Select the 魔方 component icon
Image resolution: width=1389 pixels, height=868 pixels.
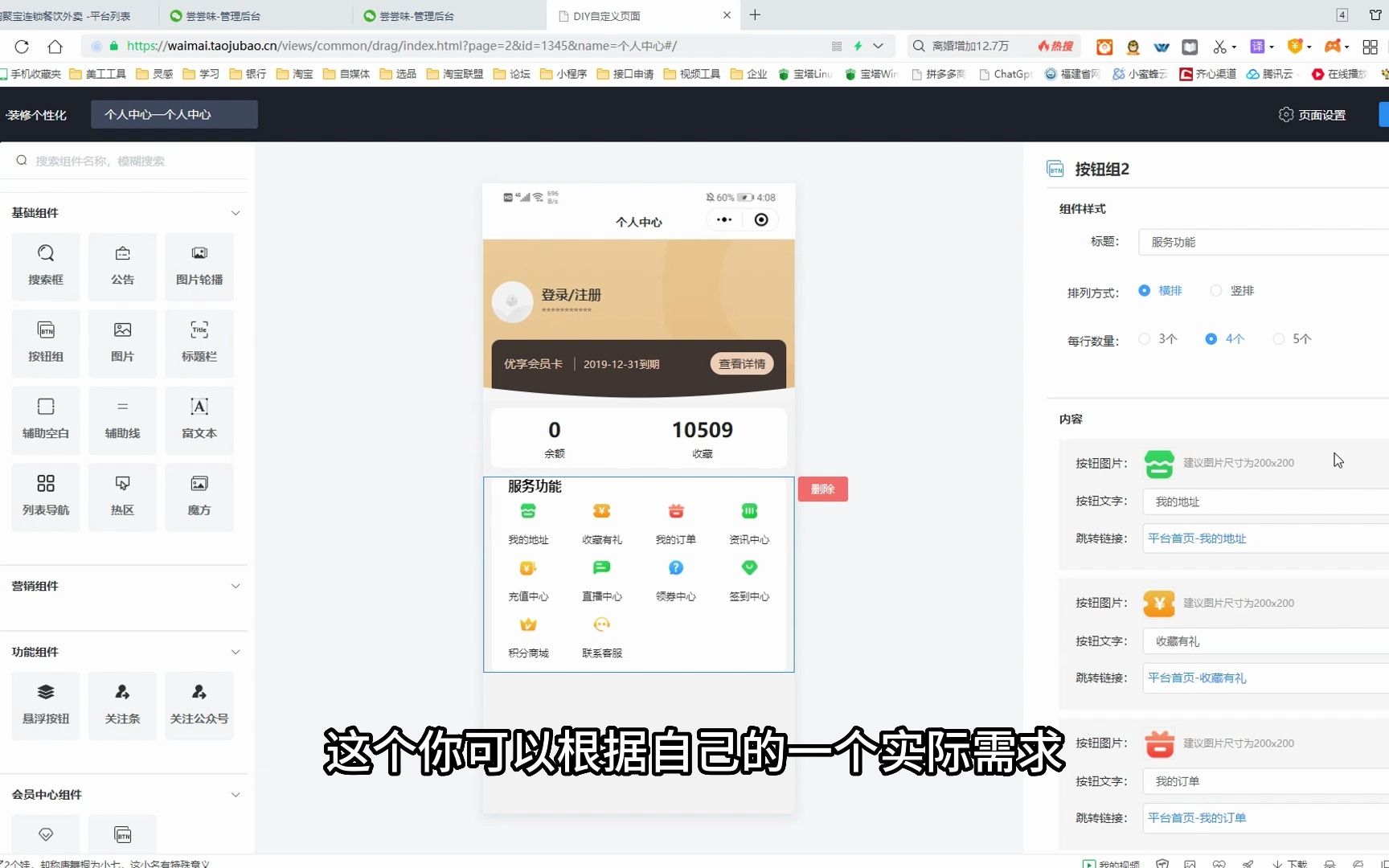(x=199, y=496)
